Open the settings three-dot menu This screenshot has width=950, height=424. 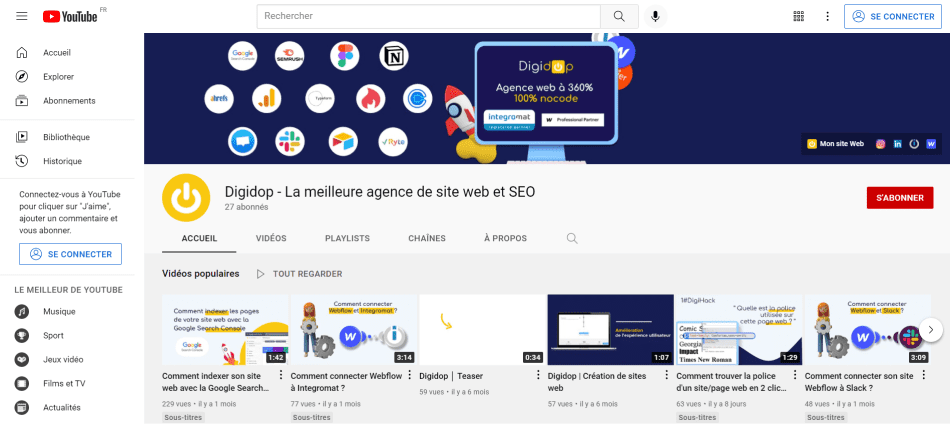(x=828, y=16)
